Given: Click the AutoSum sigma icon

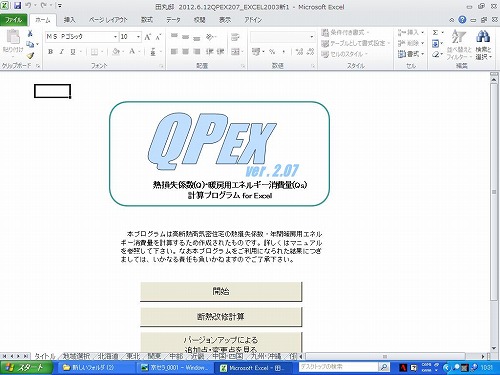Looking at the screenshot, I should (435, 33).
